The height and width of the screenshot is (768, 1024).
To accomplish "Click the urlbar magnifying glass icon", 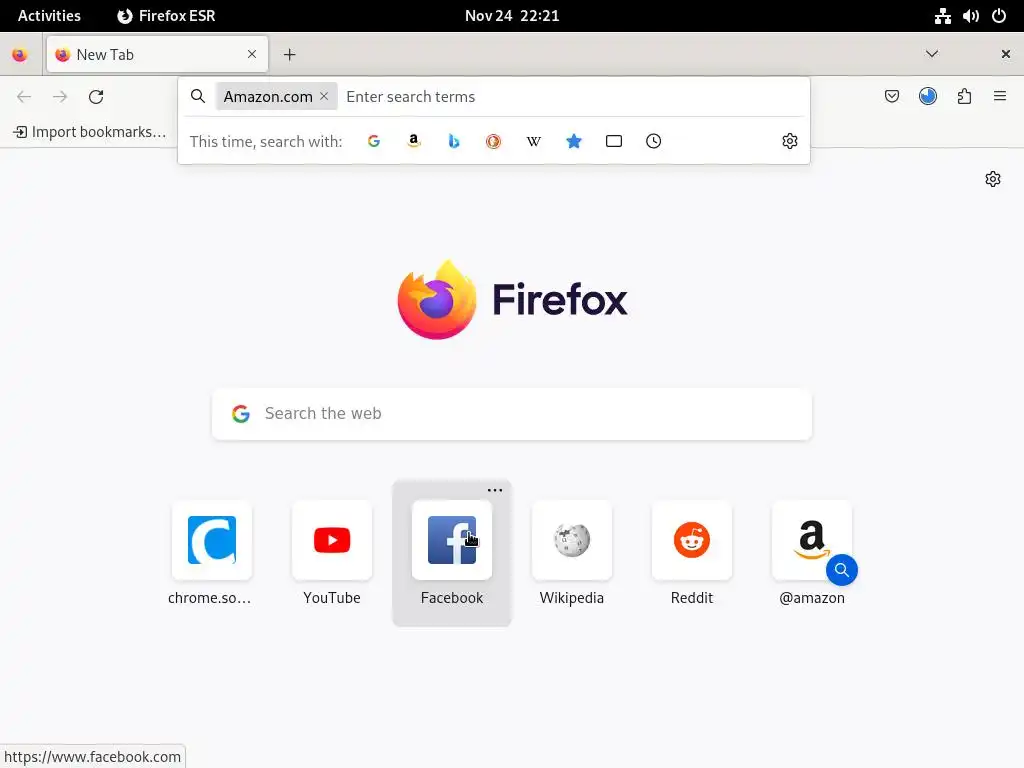I will point(198,97).
